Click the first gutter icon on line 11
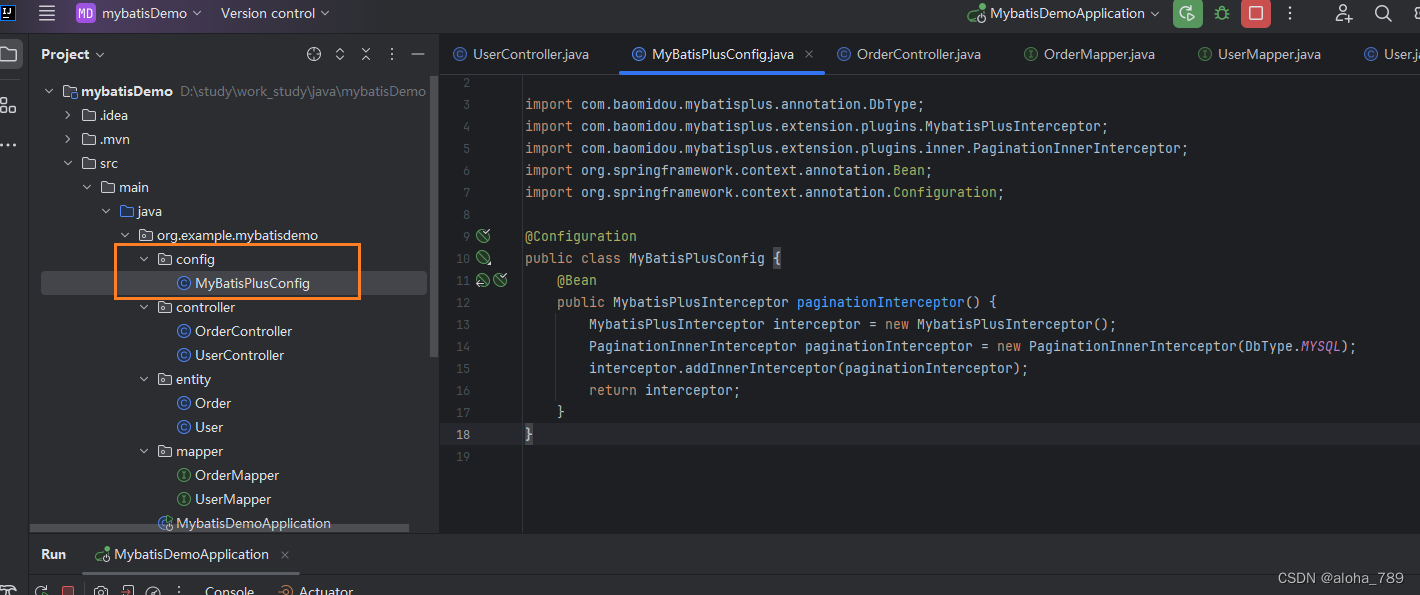Viewport: 1420px width, 595px height. click(x=483, y=280)
